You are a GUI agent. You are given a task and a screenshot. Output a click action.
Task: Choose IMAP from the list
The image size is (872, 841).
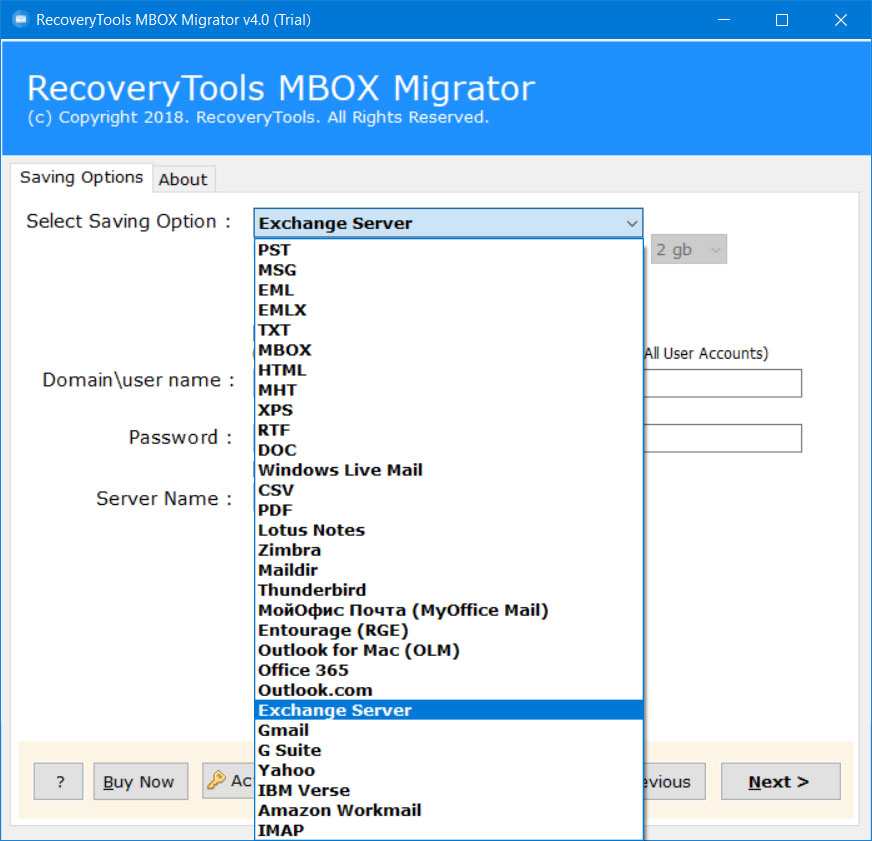tap(448, 831)
